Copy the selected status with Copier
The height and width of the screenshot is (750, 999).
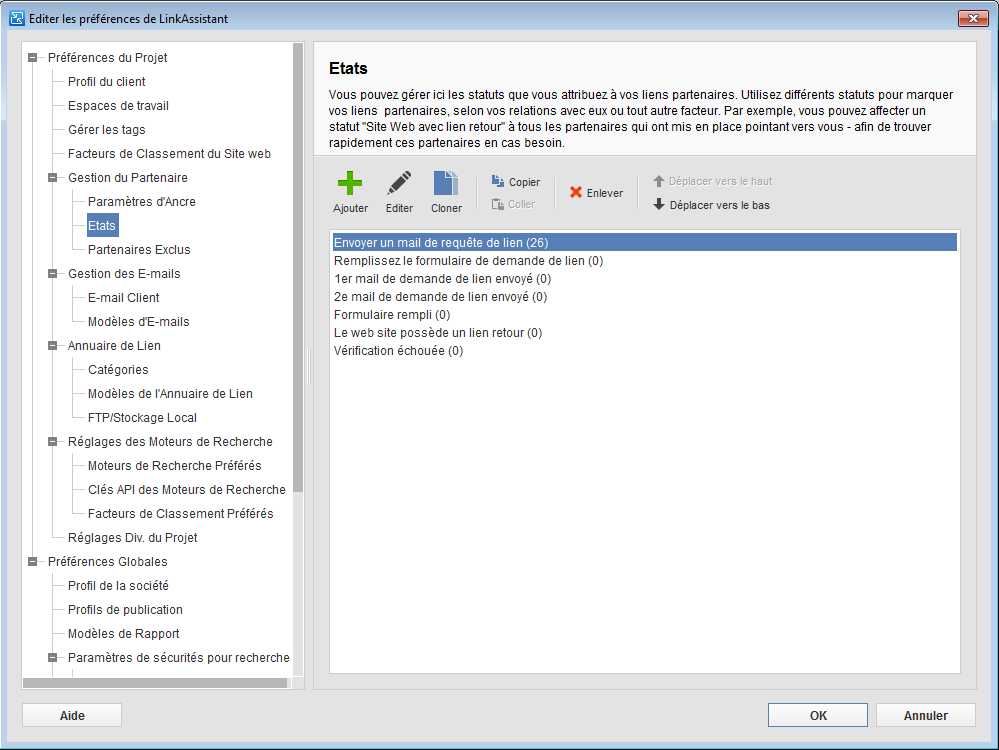pyautogui.click(x=515, y=182)
